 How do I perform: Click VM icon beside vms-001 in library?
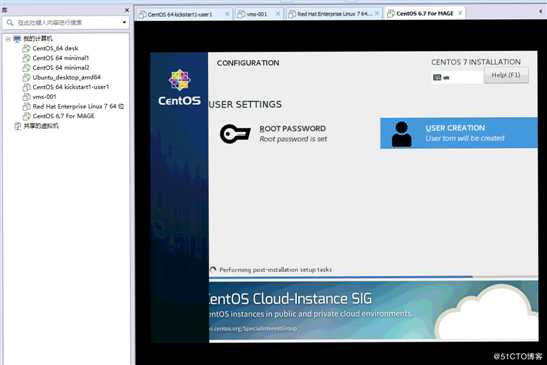click(x=26, y=97)
